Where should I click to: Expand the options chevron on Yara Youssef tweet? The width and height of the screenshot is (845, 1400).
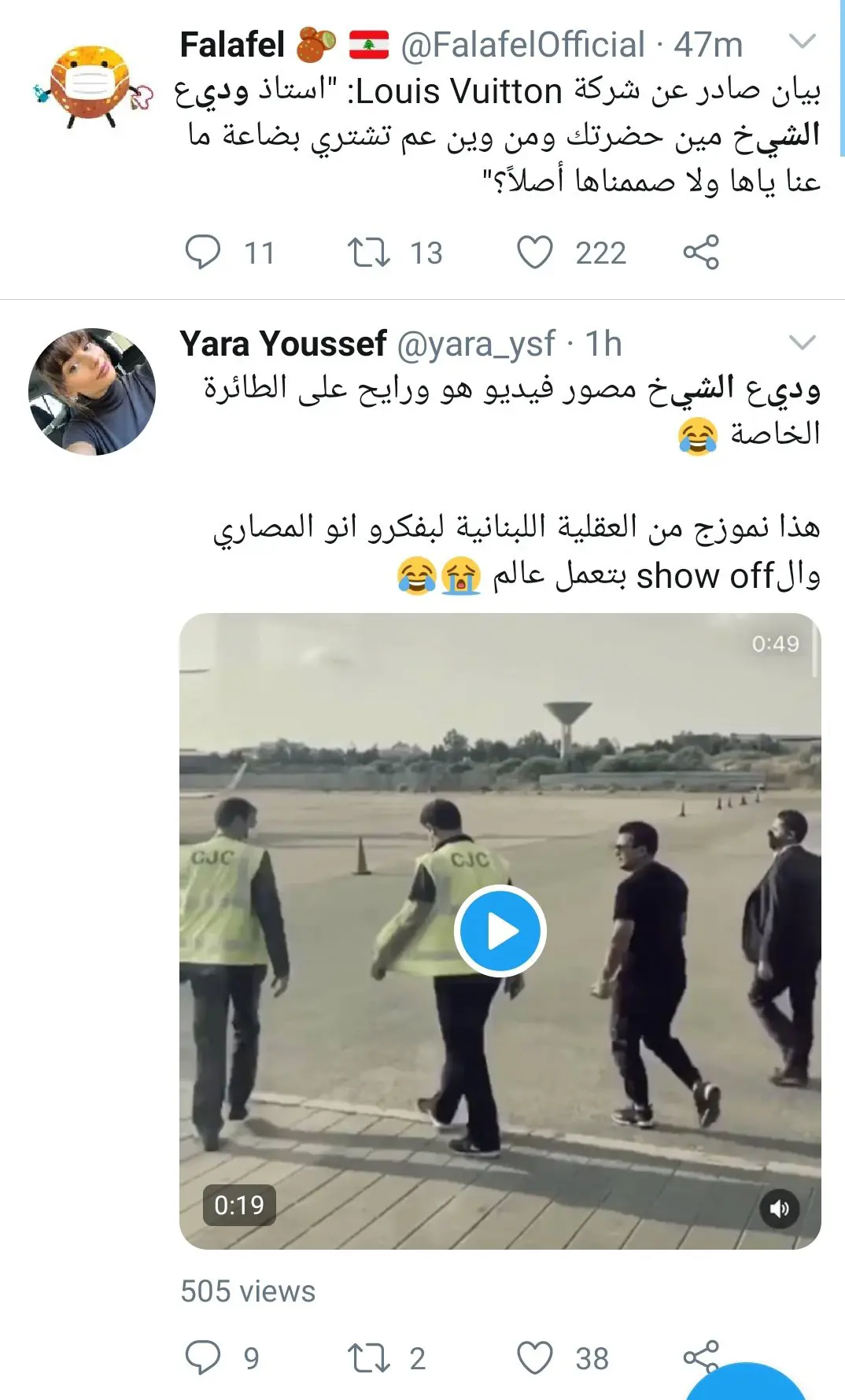[802, 342]
